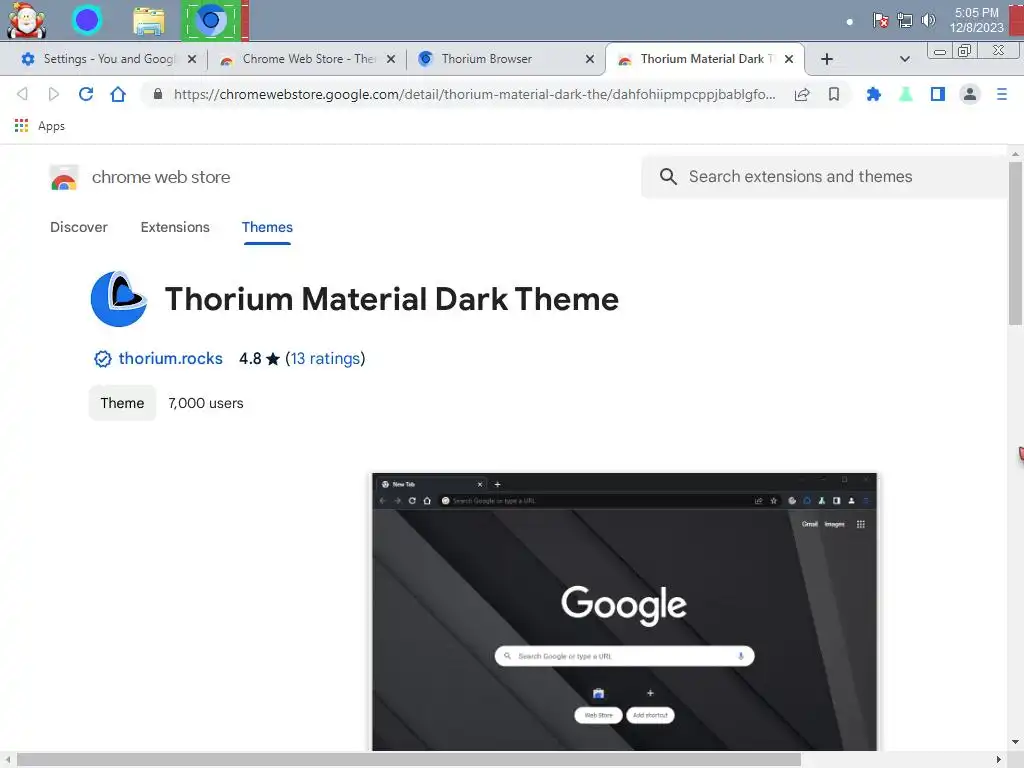Click the 7,000 users text
The height and width of the screenshot is (768, 1024).
tap(206, 403)
